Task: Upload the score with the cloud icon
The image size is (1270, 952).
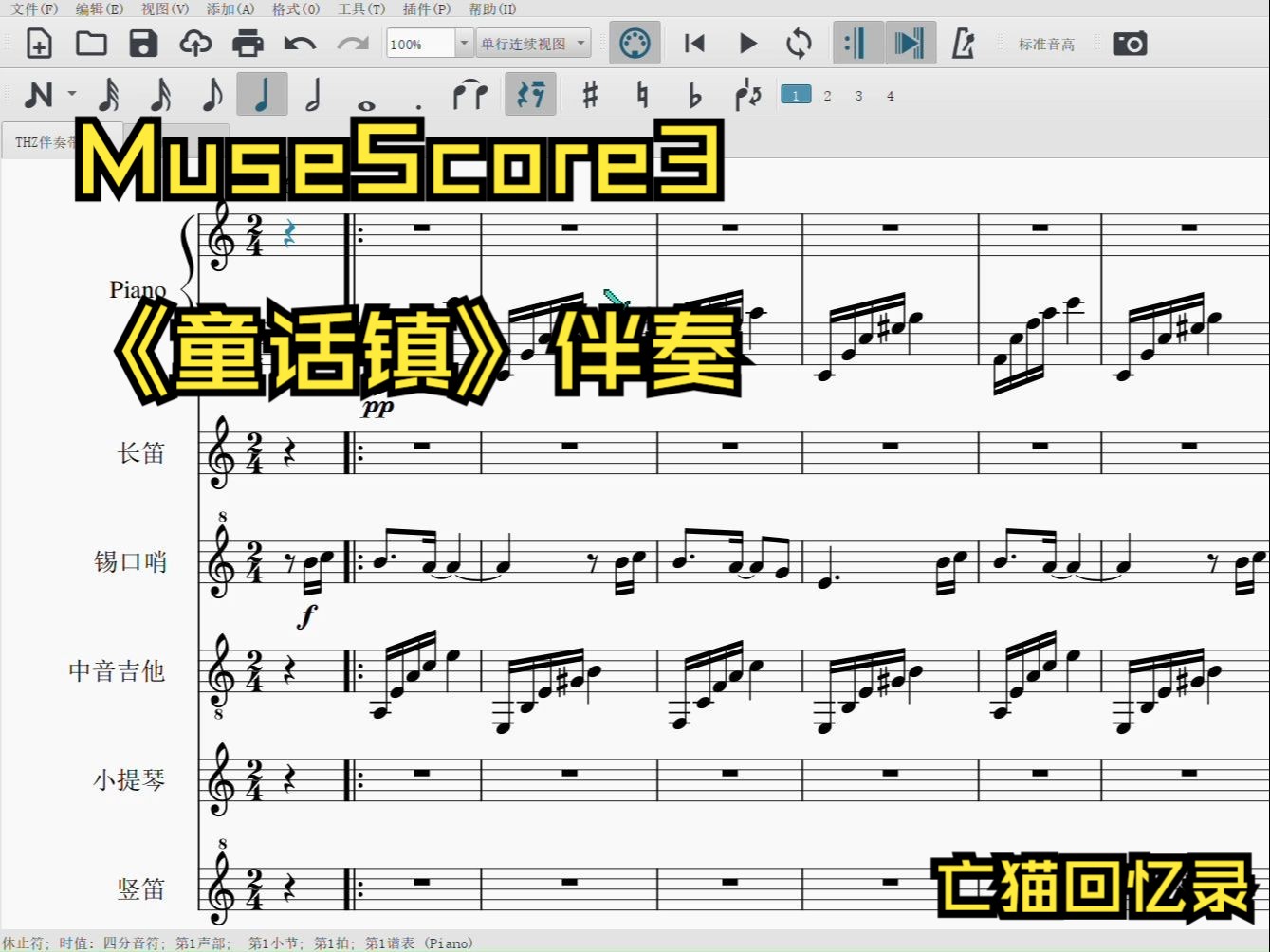Action: 195,44
